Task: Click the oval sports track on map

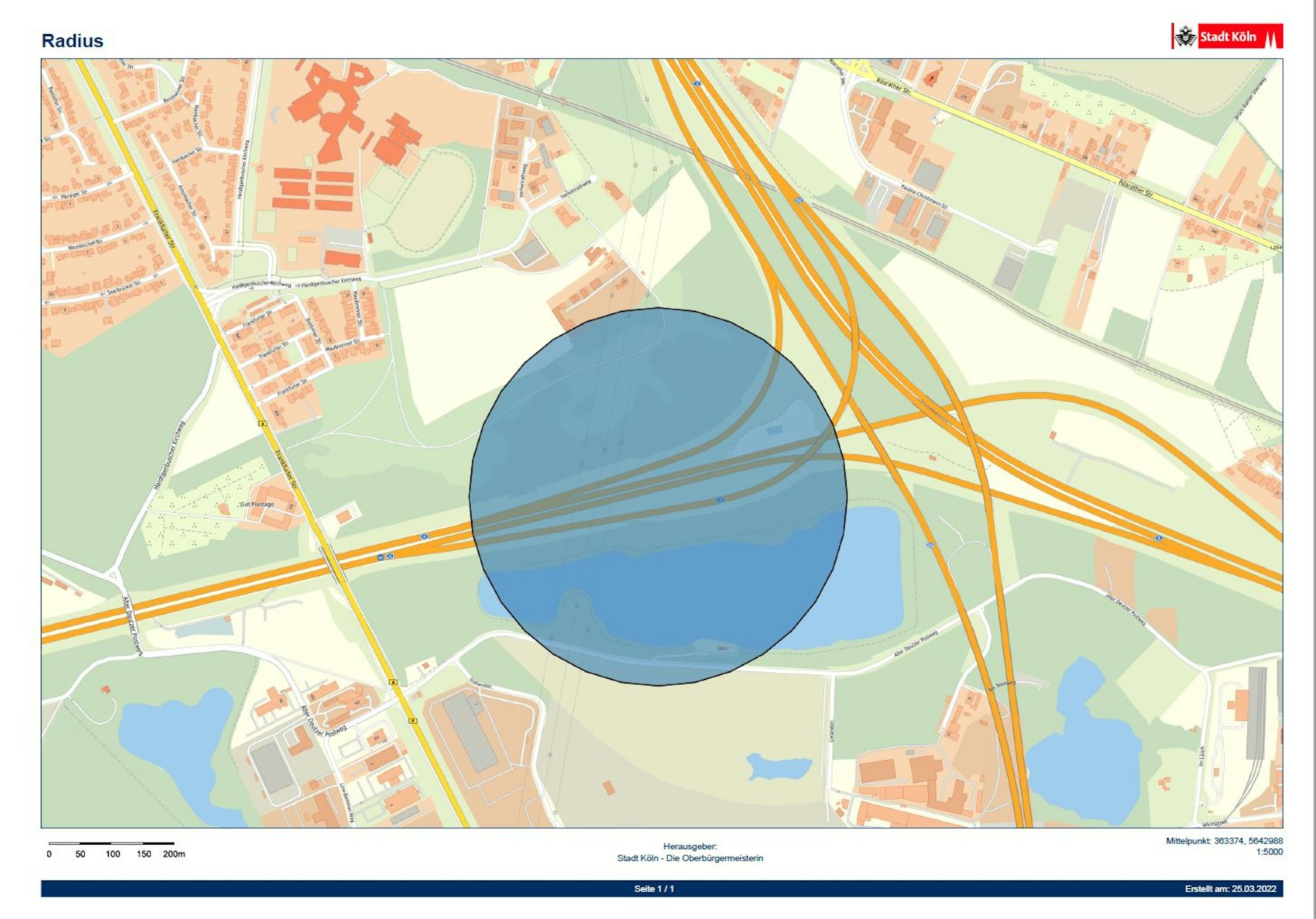Action: click(x=430, y=200)
